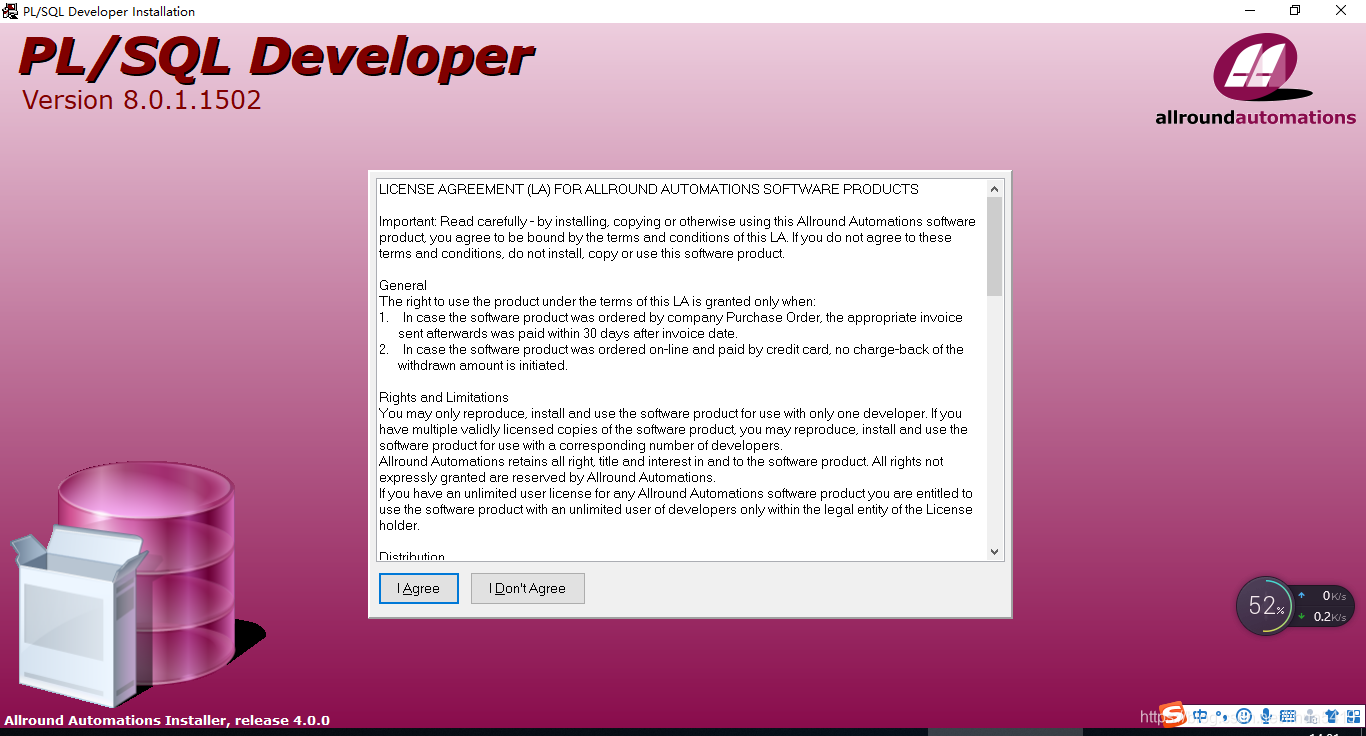Click the 'General' heading in license text

point(403,285)
